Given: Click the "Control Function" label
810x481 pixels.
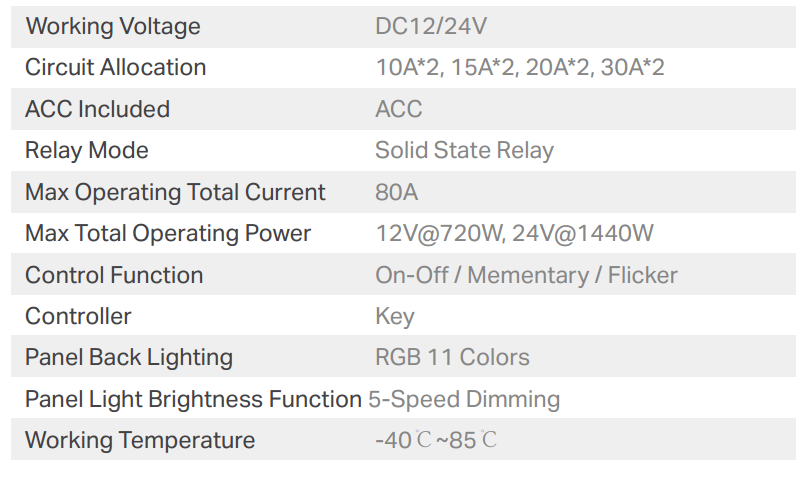Looking at the screenshot, I should coord(114,275).
